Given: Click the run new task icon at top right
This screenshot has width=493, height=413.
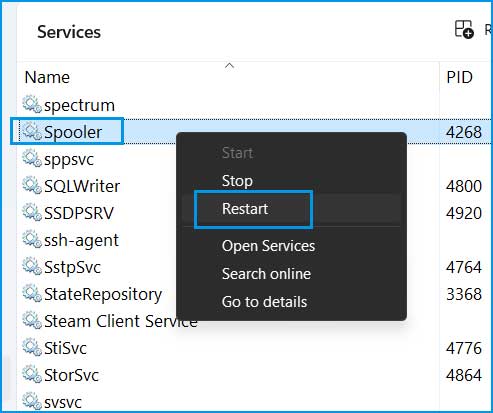Looking at the screenshot, I should (x=464, y=29).
